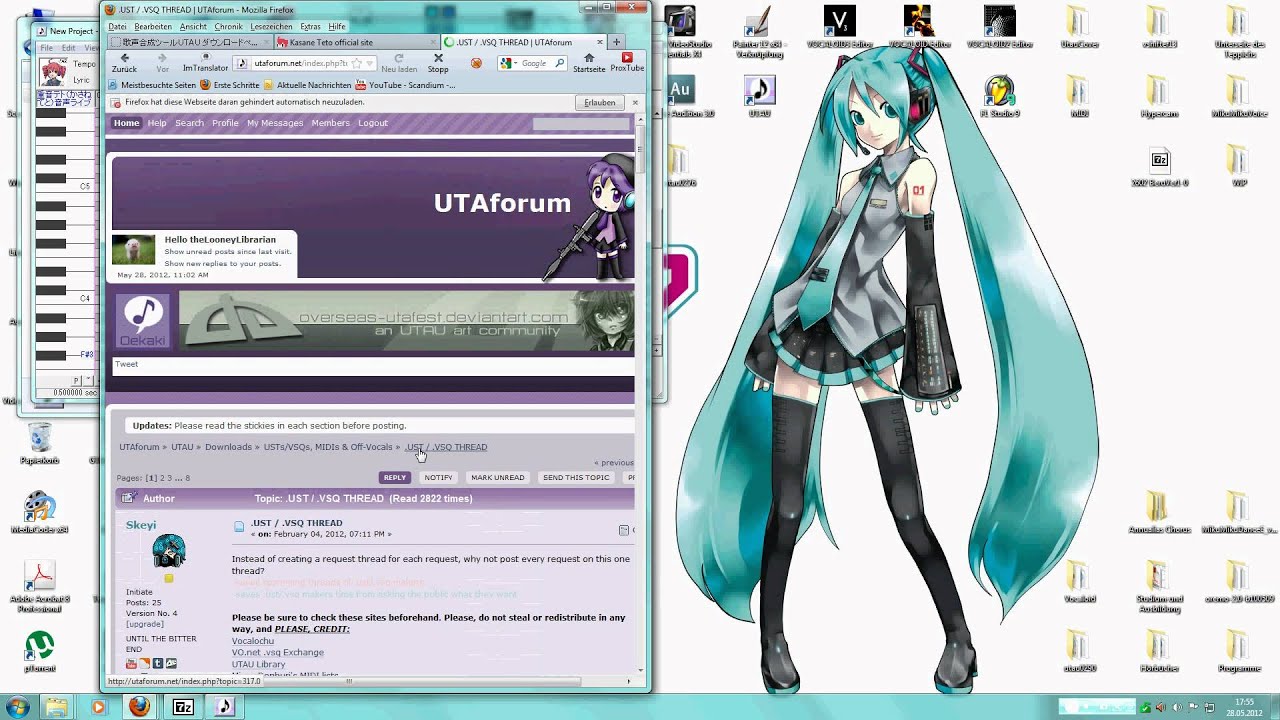
Task: Open poster's Tumblr profile icon
Action: 158,663
